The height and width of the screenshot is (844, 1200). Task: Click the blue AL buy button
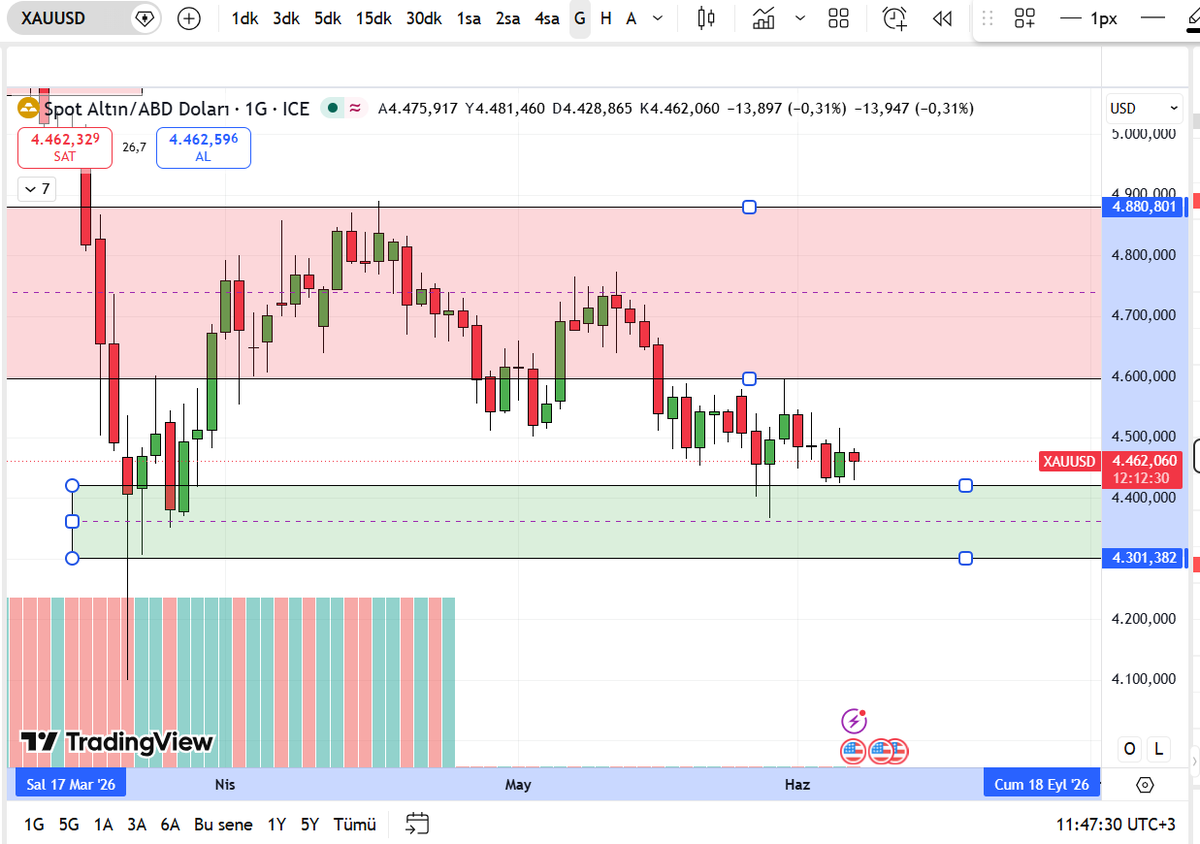(203, 147)
